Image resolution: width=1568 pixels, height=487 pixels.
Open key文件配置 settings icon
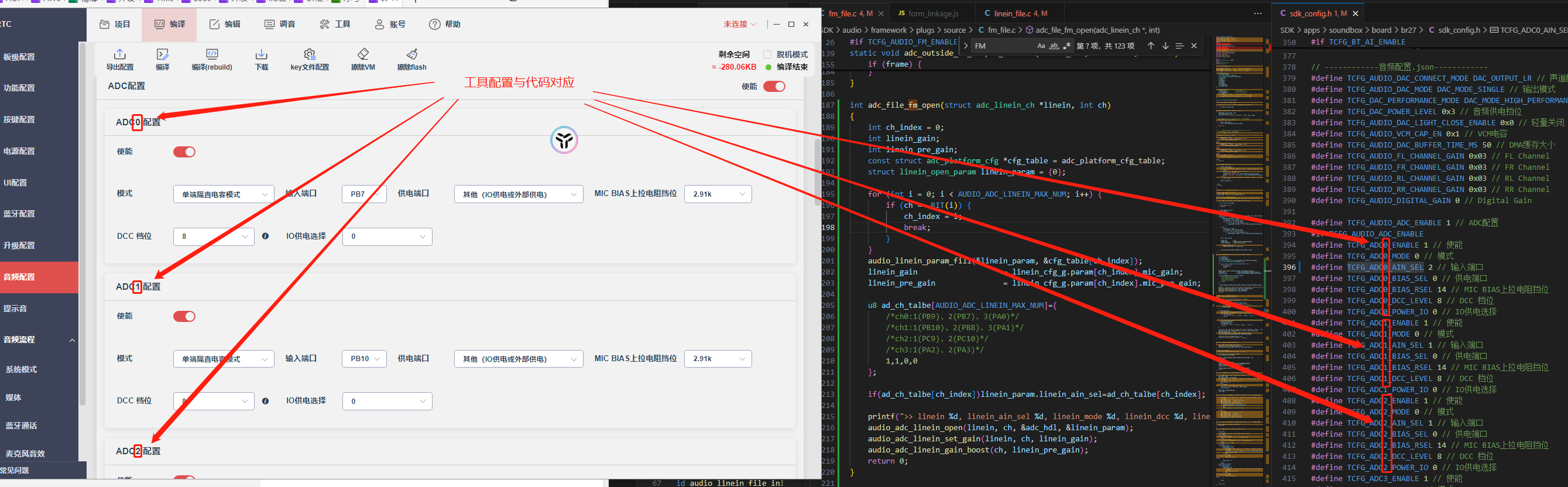click(x=309, y=54)
